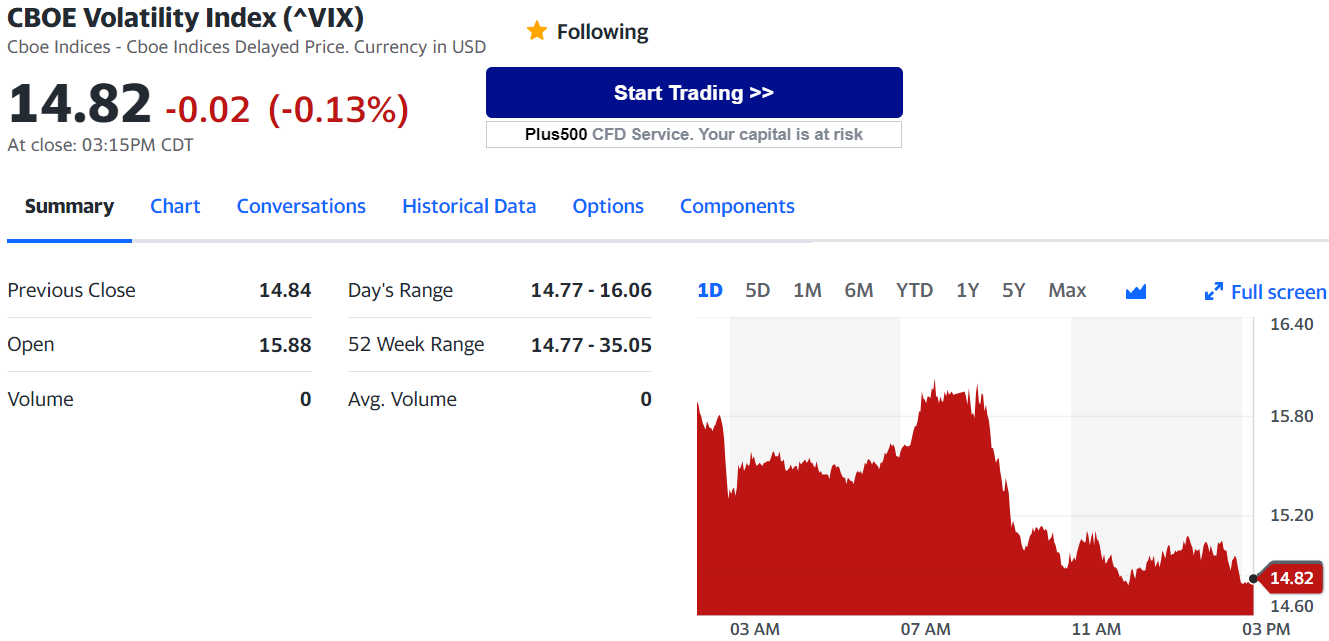Click the 14.60 y-axis label
Image resolution: width=1329 pixels, height=641 pixels.
[1291, 605]
